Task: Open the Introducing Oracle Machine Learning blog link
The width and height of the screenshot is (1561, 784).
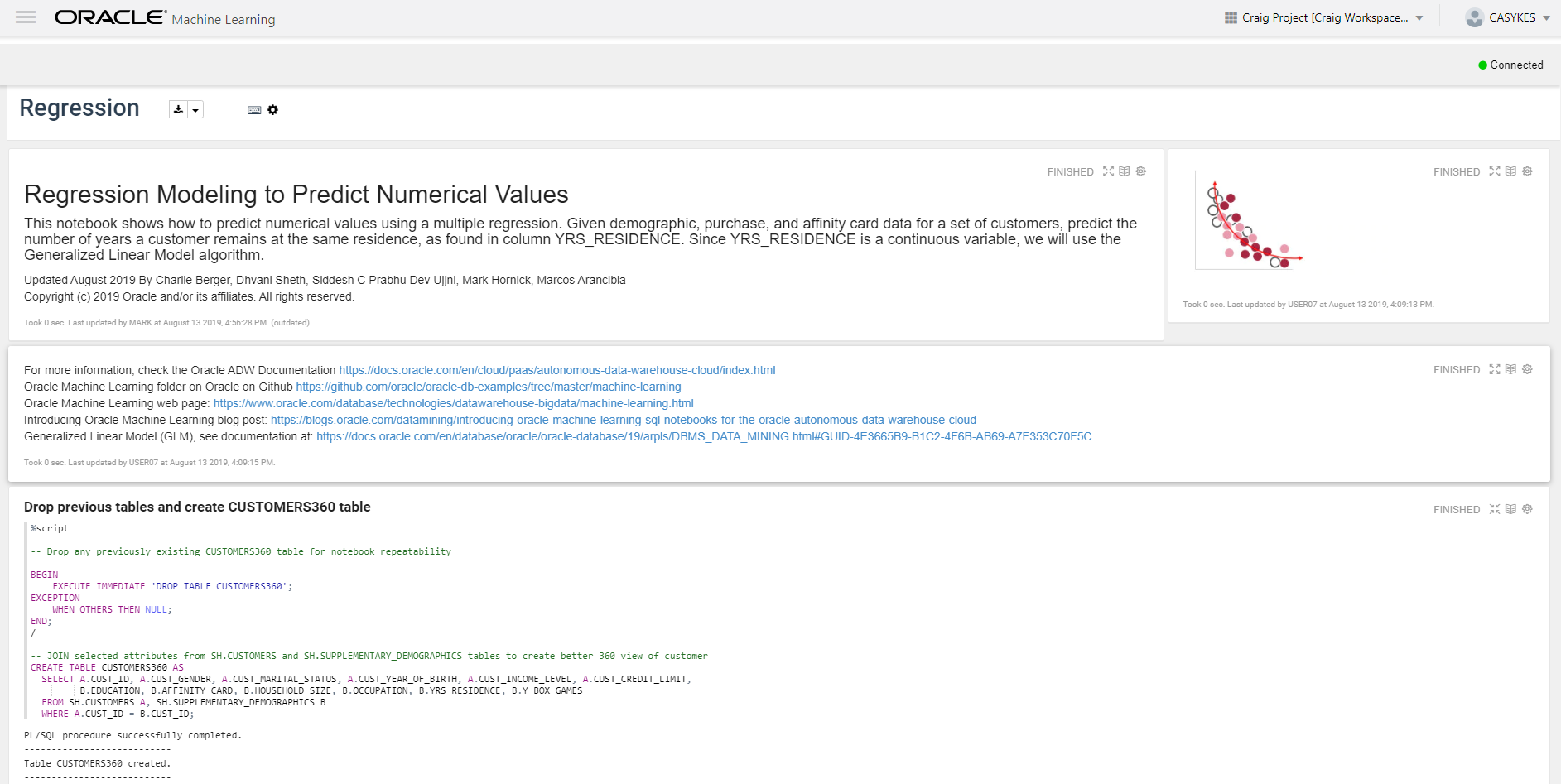Action: point(624,420)
